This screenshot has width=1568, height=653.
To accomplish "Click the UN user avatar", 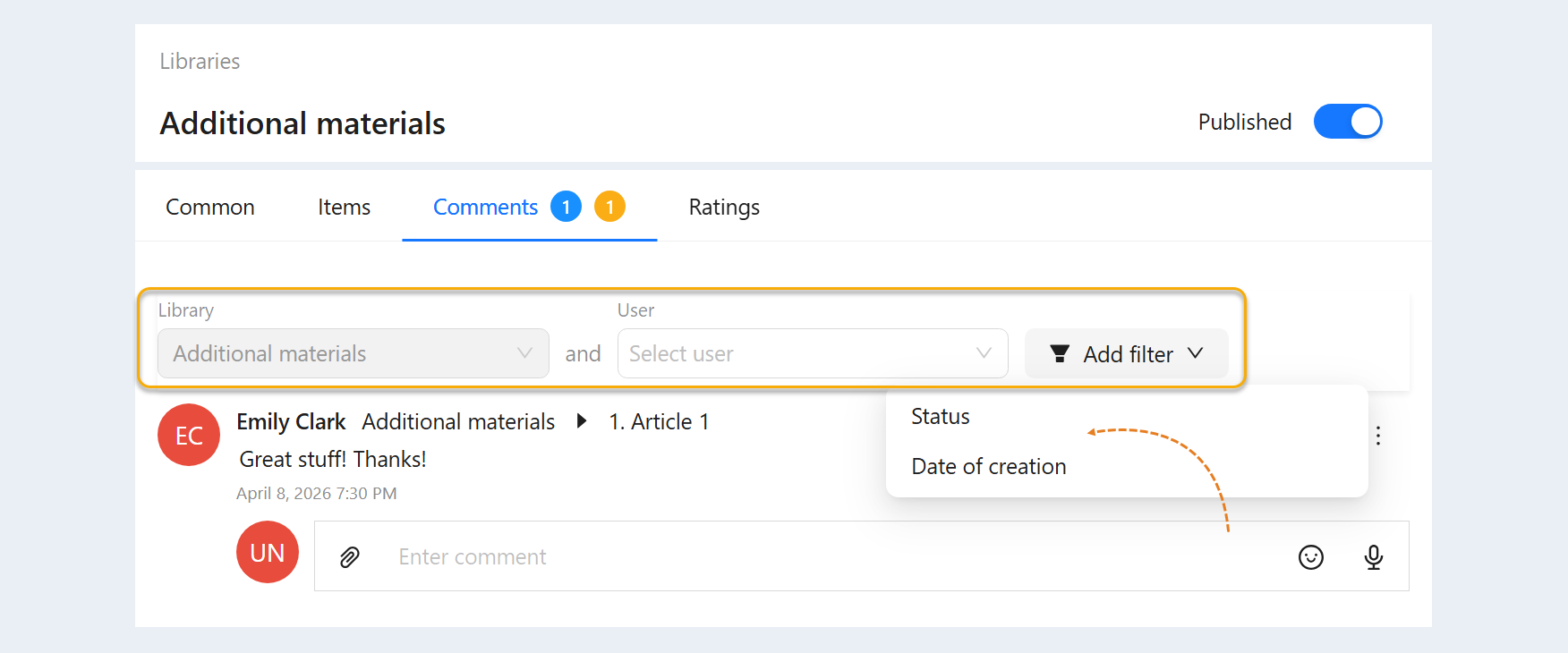I will (268, 552).
